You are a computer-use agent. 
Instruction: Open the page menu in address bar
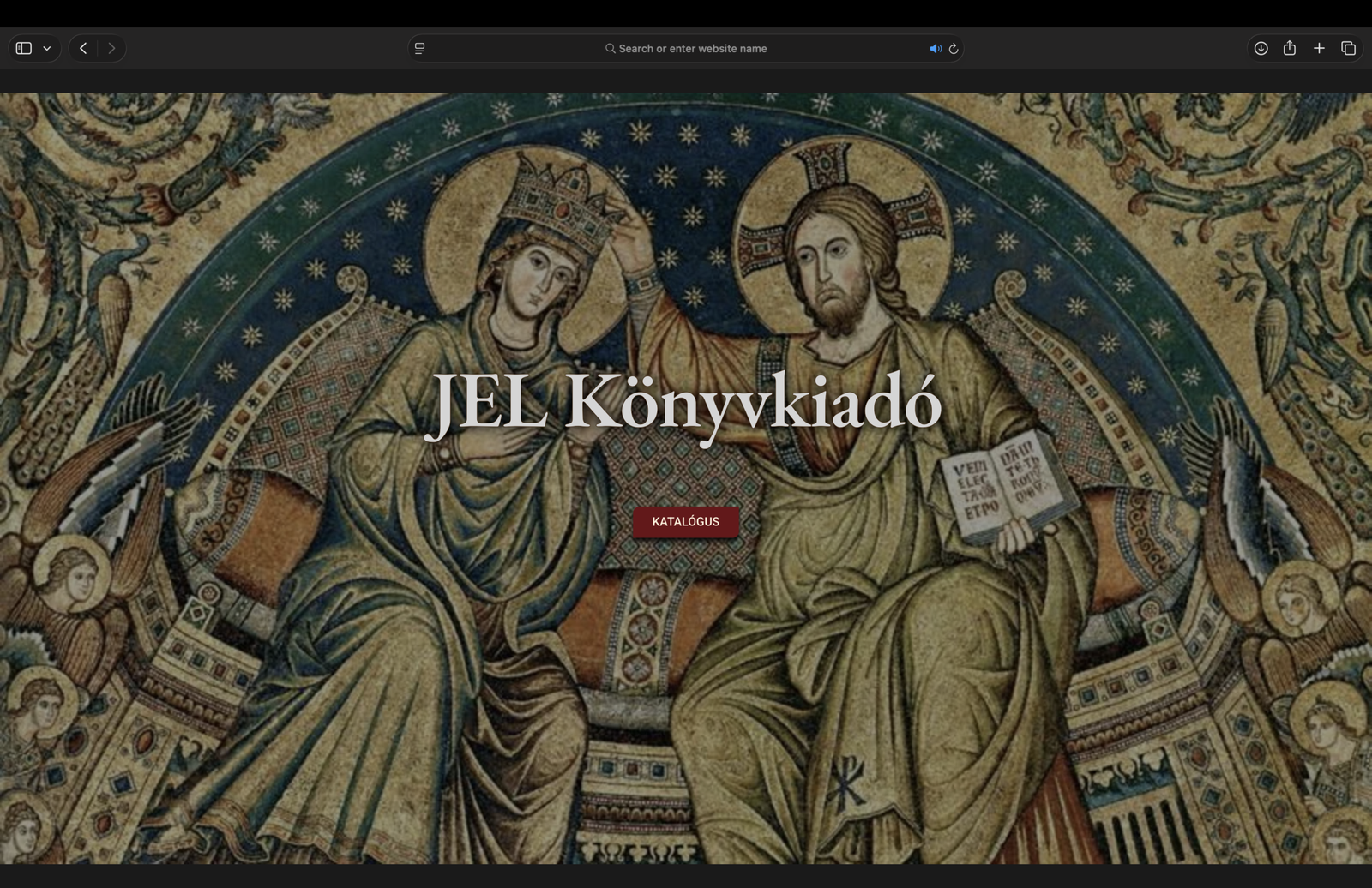pos(419,49)
